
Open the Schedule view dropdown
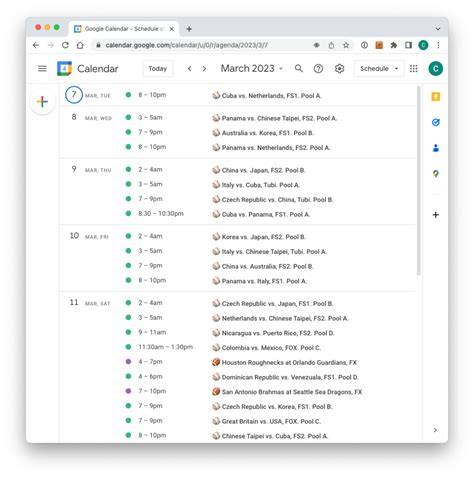[x=379, y=69]
